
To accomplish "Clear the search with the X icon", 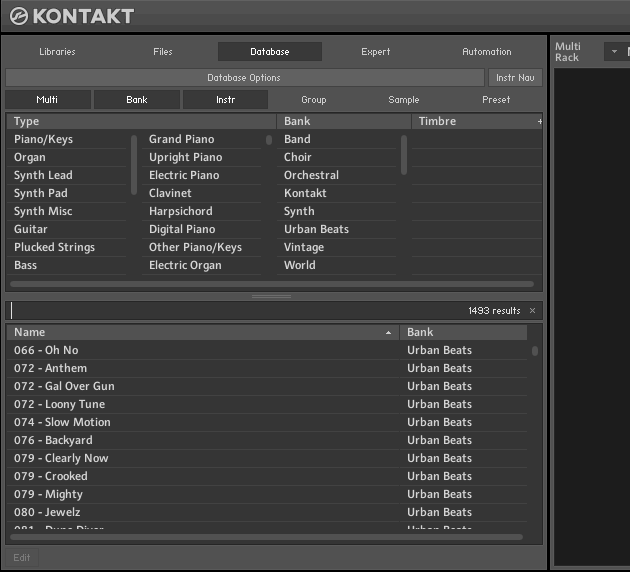I will (x=532, y=311).
